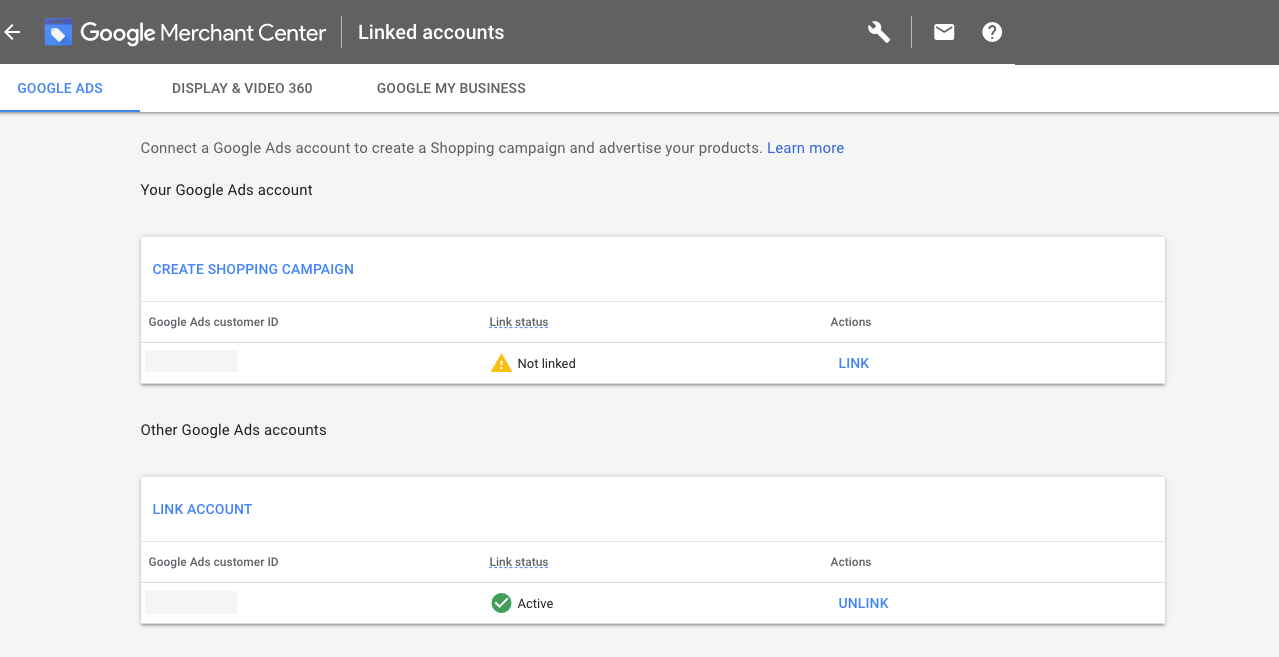This screenshot has width=1279, height=657.
Task: Switch to the Google Ads tab
Action: click(x=60, y=88)
